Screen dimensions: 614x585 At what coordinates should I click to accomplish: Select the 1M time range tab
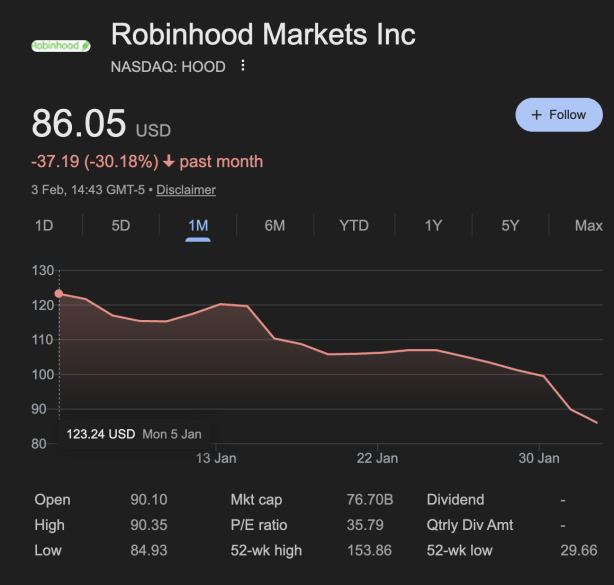tap(198, 225)
